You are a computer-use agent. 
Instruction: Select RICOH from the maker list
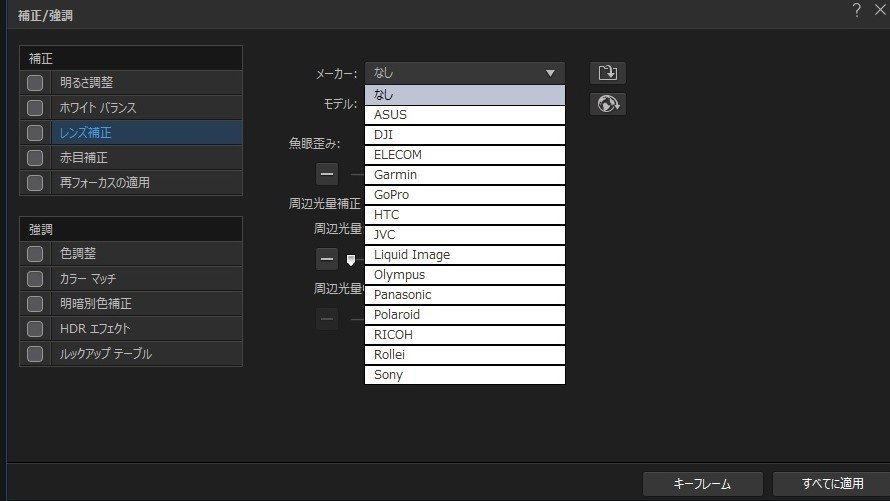465,334
